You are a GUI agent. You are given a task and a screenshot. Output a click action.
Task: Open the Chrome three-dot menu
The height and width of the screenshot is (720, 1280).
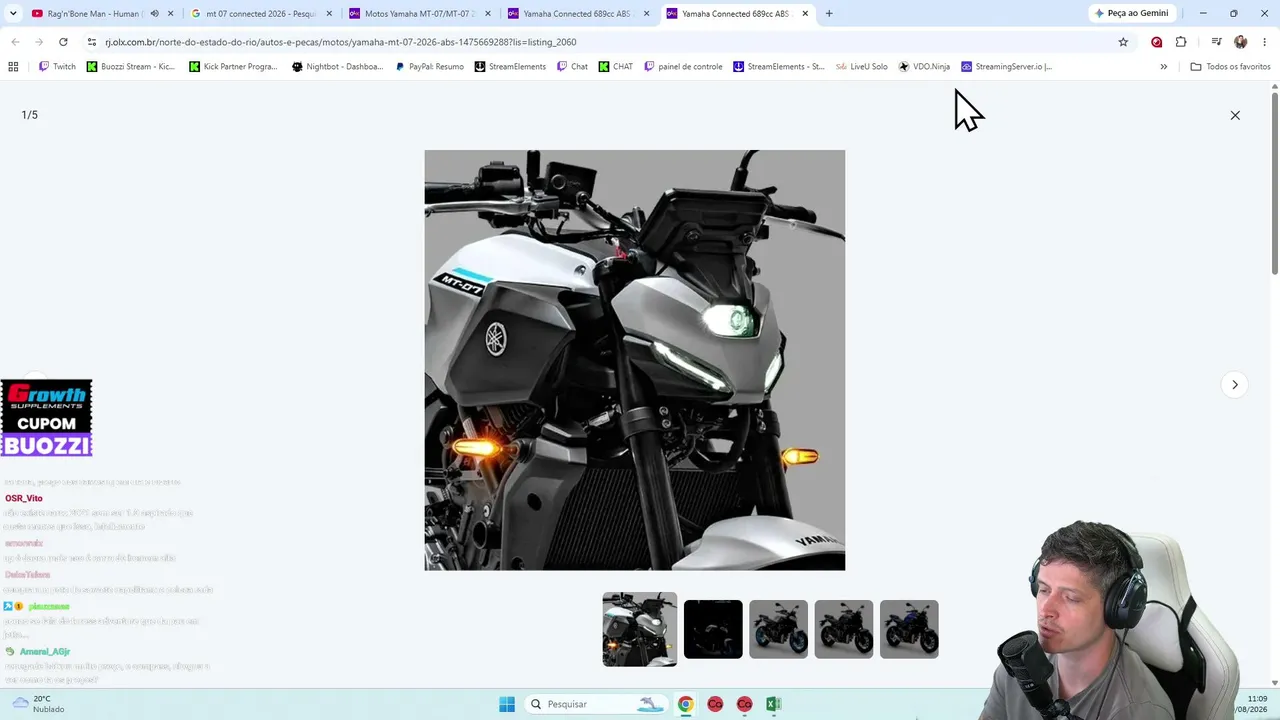pyautogui.click(x=1265, y=42)
